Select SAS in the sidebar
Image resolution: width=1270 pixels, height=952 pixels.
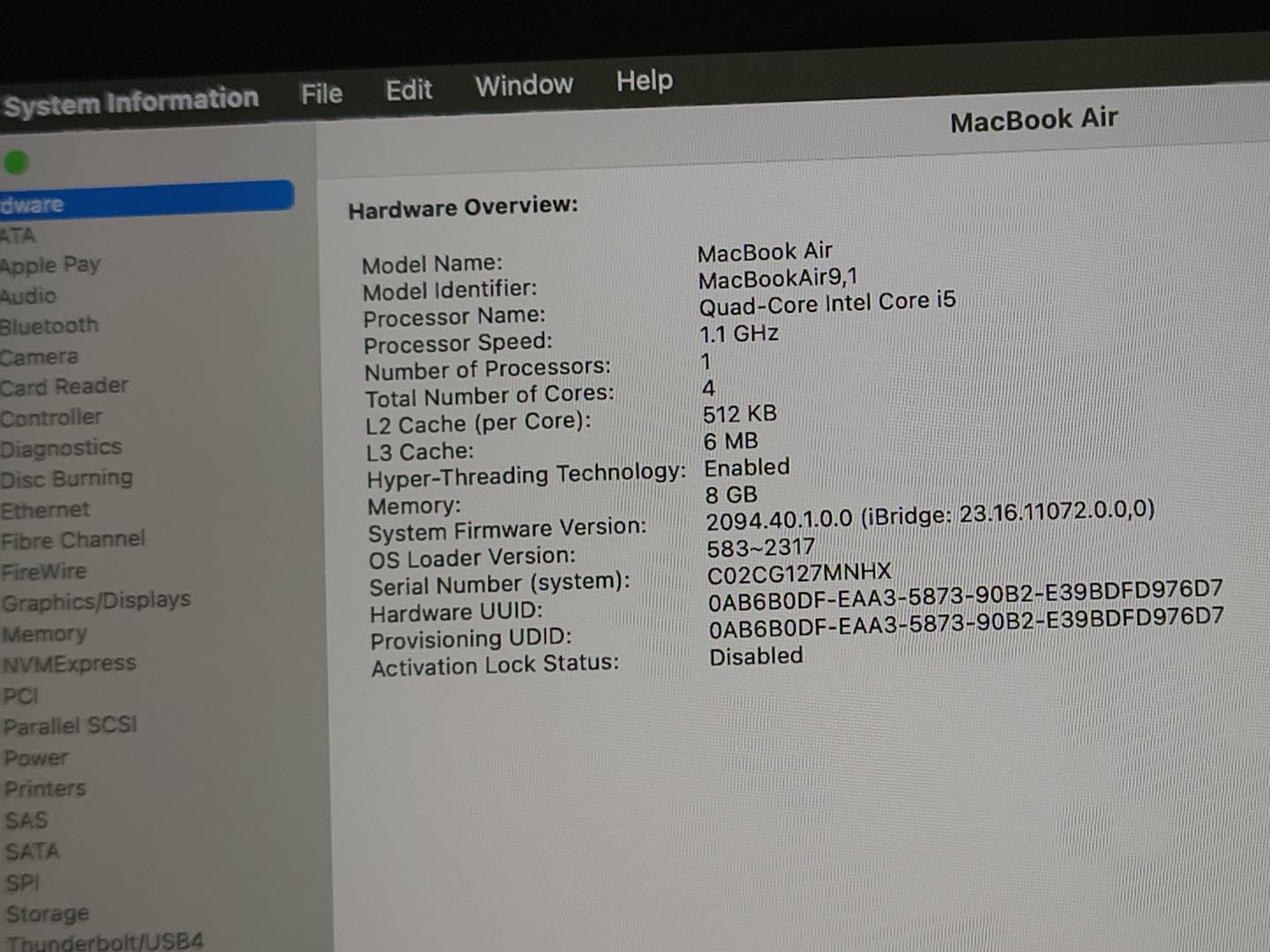(x=26, y=820)
